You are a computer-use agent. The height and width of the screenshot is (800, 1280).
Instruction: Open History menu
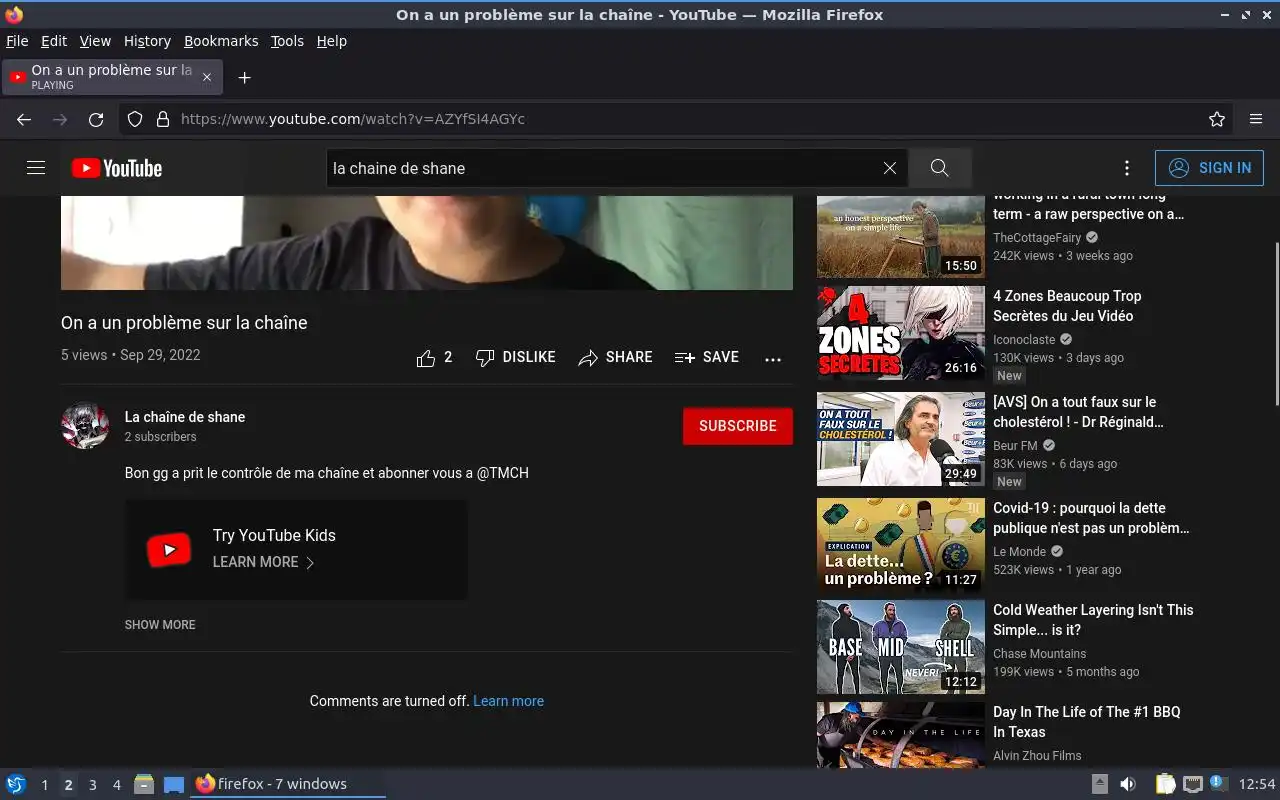(147, 41)
